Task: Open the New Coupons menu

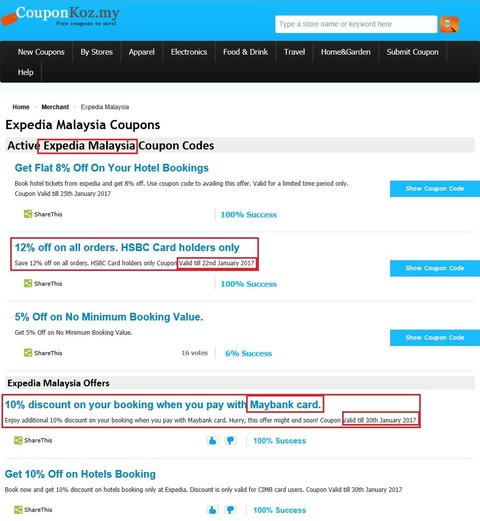Action: 41,52
